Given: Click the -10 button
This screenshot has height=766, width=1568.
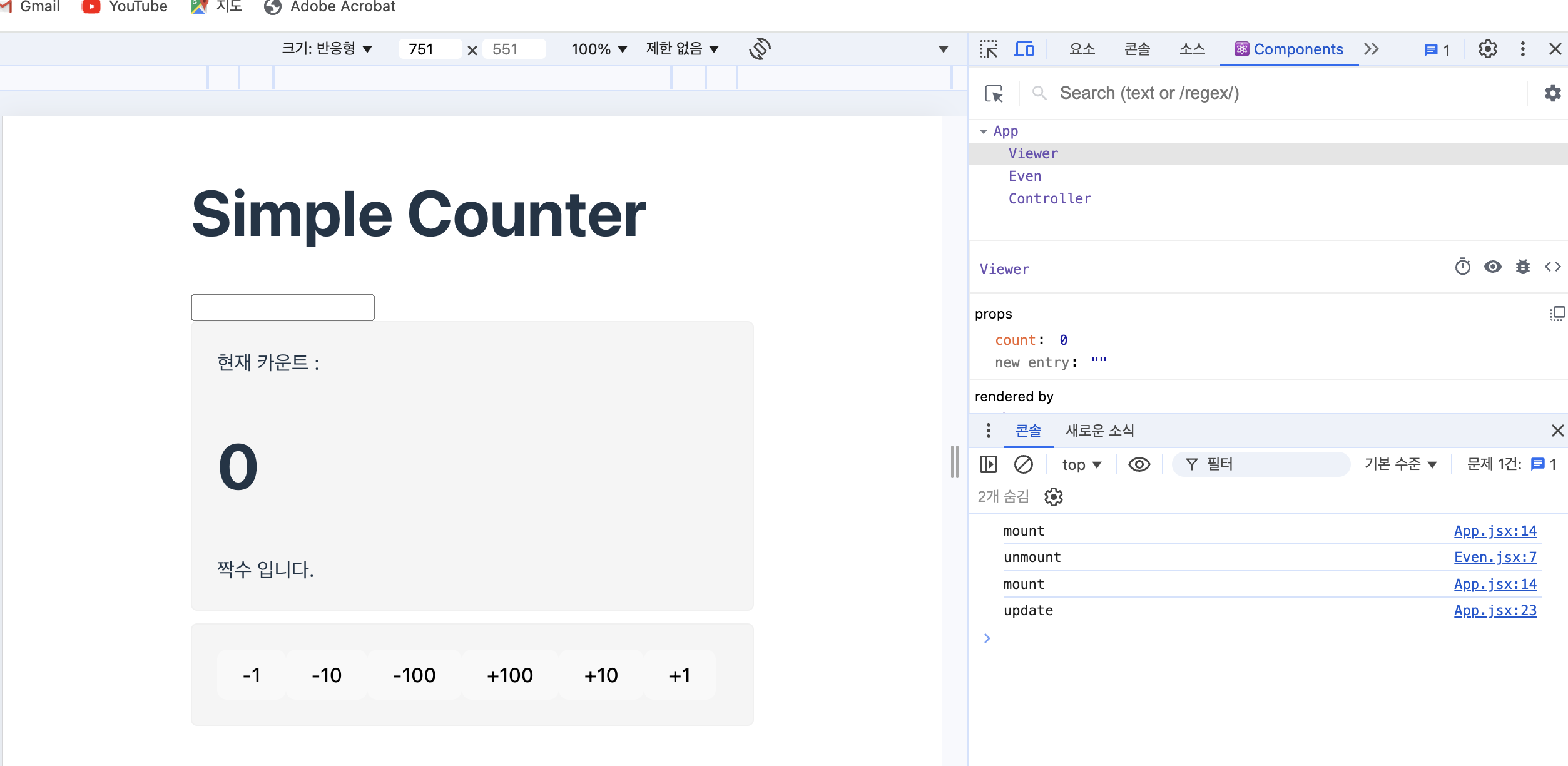Looking at the screenshot, I should point(327,675).
